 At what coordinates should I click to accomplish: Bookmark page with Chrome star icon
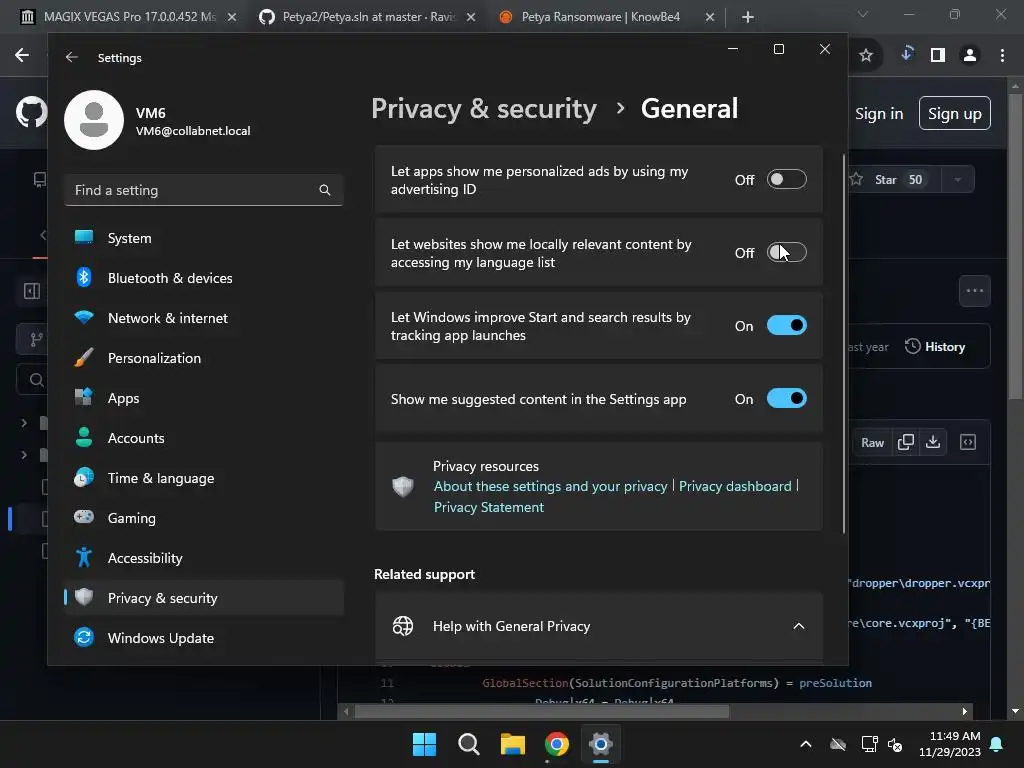(x=866, y=56)
